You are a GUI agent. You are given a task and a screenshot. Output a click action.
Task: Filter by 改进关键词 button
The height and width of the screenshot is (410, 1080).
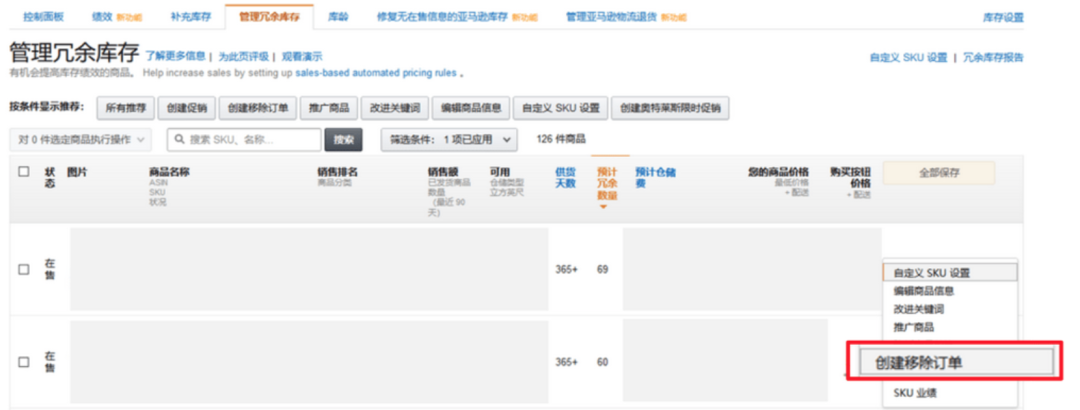[x=395, y=108]
